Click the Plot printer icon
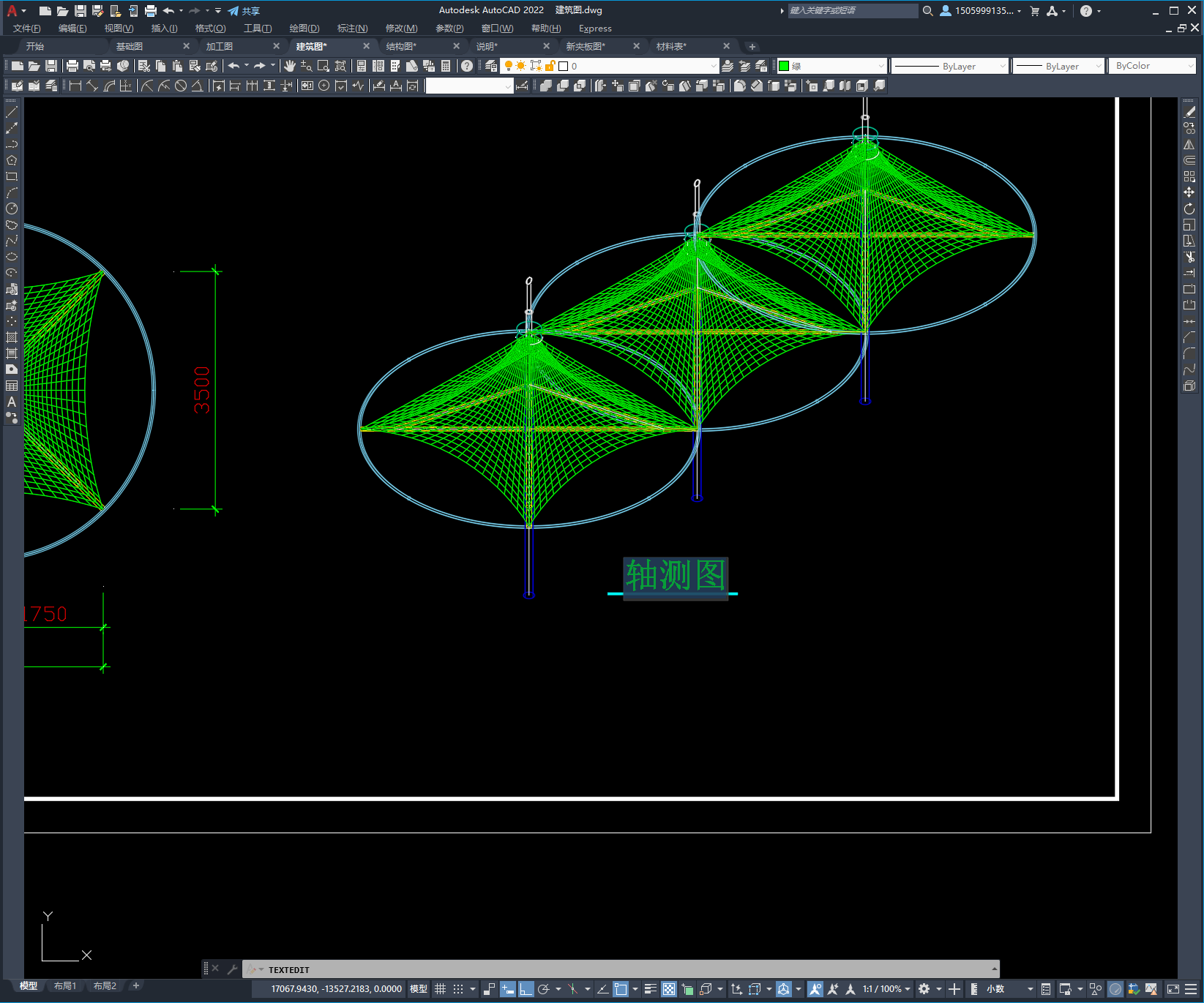Image resolution: width=1204 pixels, height=1003 pixels. 72,66
